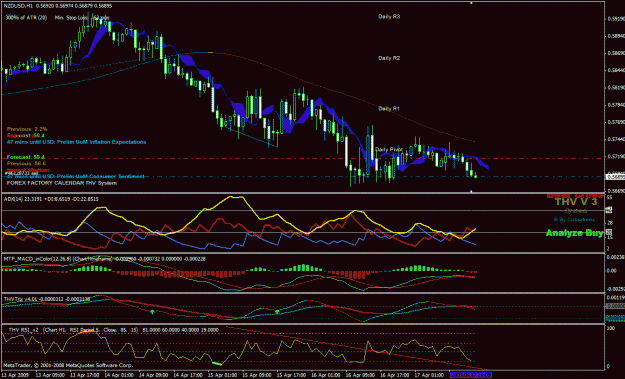
Task: Click the highlighted current price tag on axis
Action: point(615,177)
